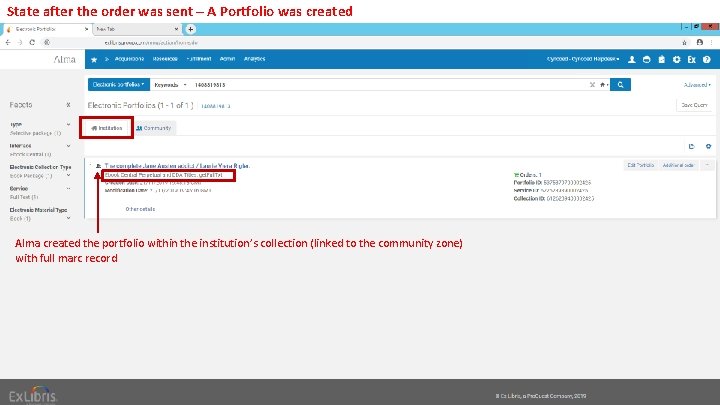Viewport: 720px width, 405px height.
Task: Click the printer queue icon in header
Action: pyautogui.click(x=647, y=60)
